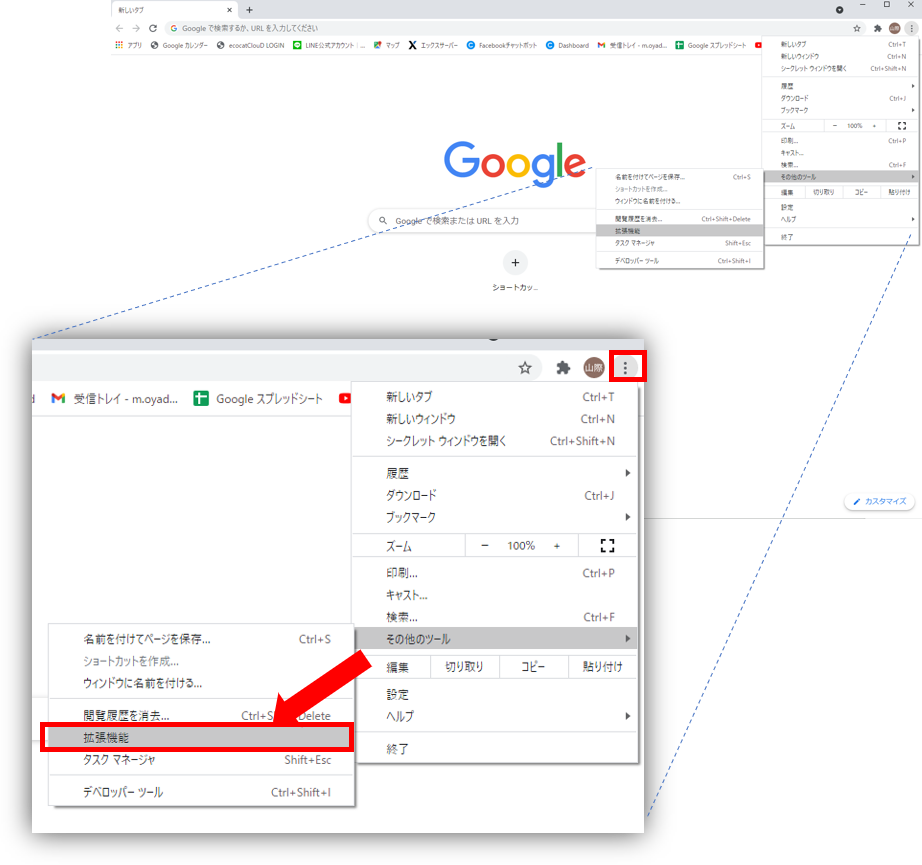This screenshot has height=865, width=922.
Task: Choose 検索... in the enlarged menu
Action: 495,617
